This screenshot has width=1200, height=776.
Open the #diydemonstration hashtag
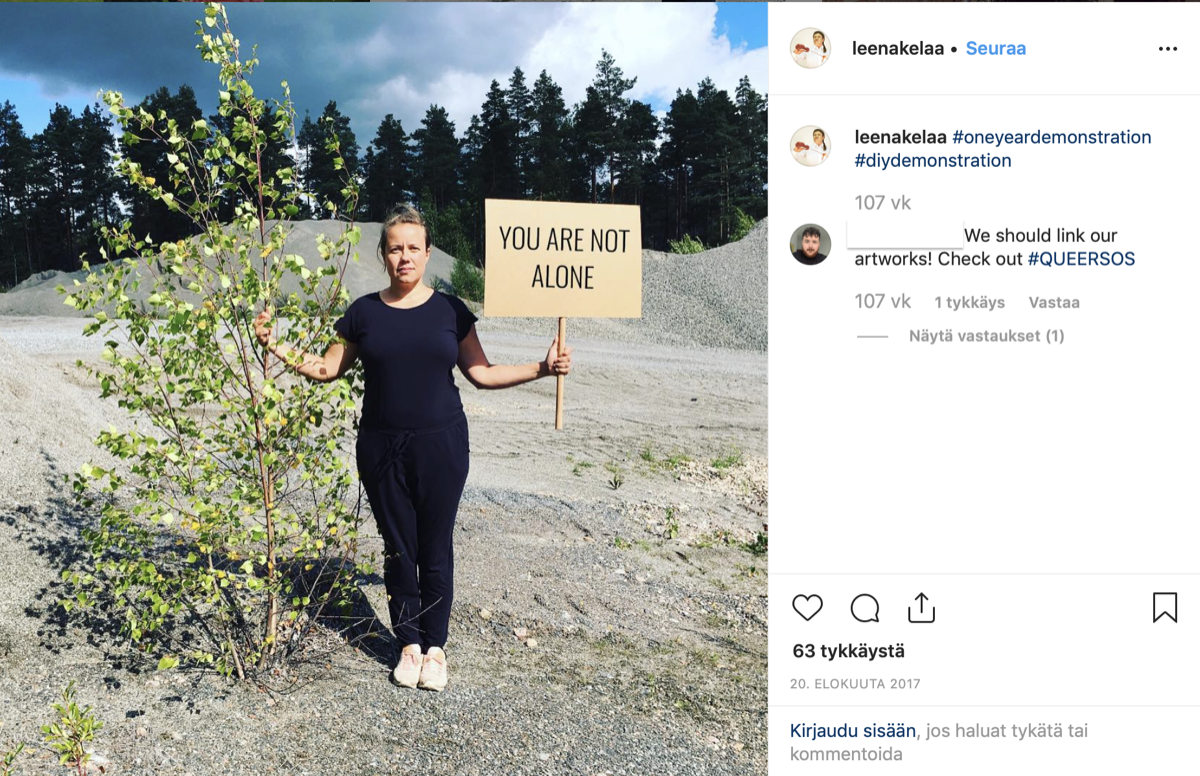point(933,160)
